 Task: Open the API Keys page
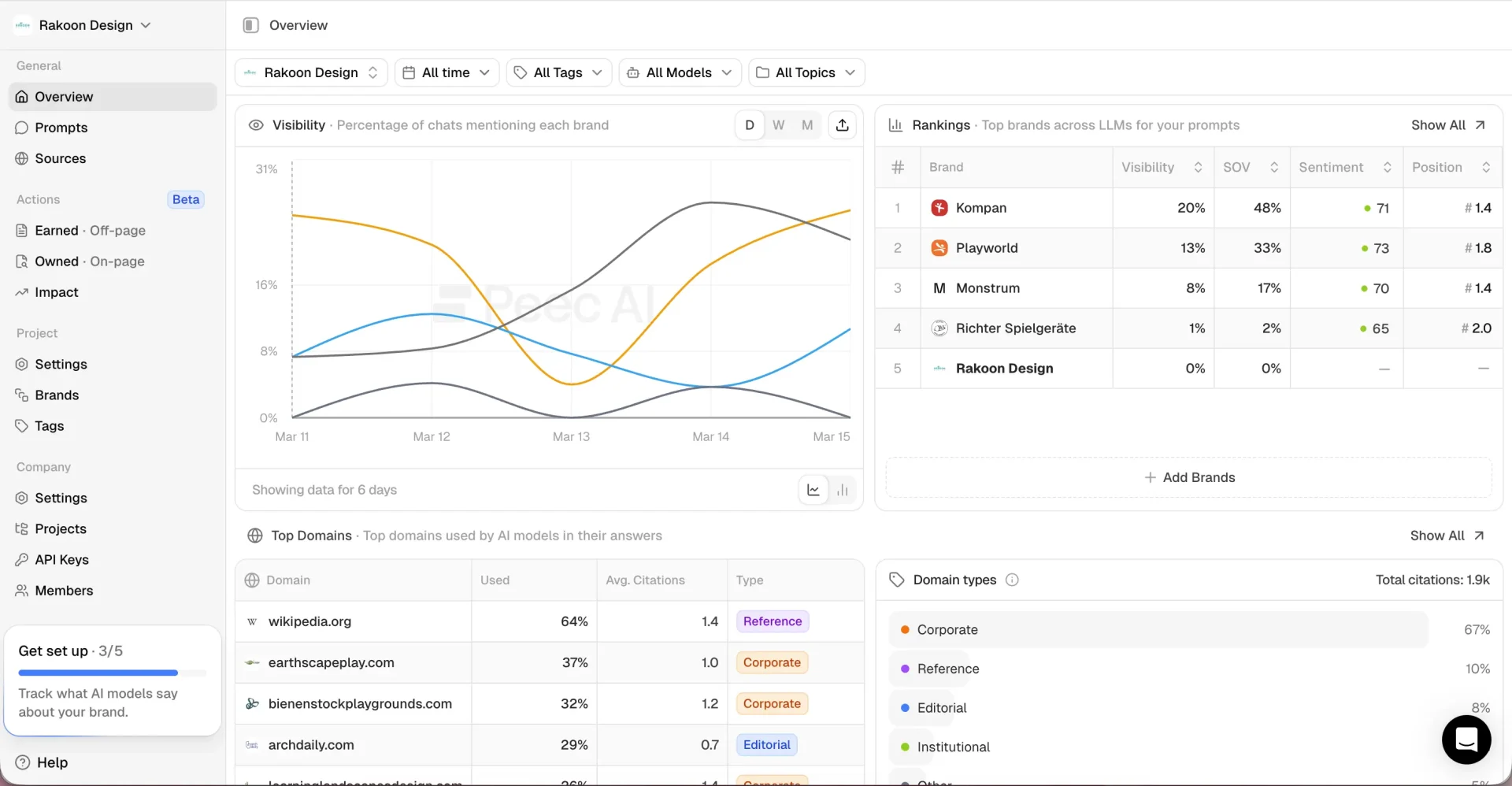click(61, 559)
